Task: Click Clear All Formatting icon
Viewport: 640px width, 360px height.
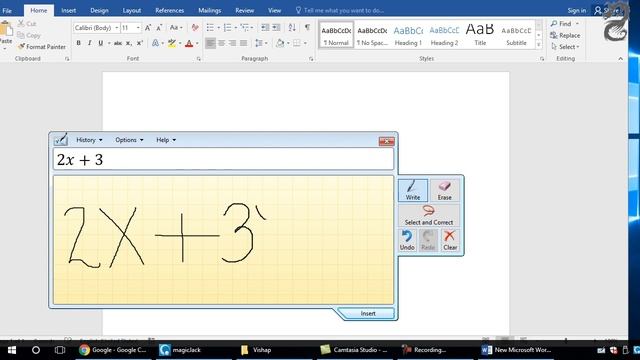Action: point(195,27)
